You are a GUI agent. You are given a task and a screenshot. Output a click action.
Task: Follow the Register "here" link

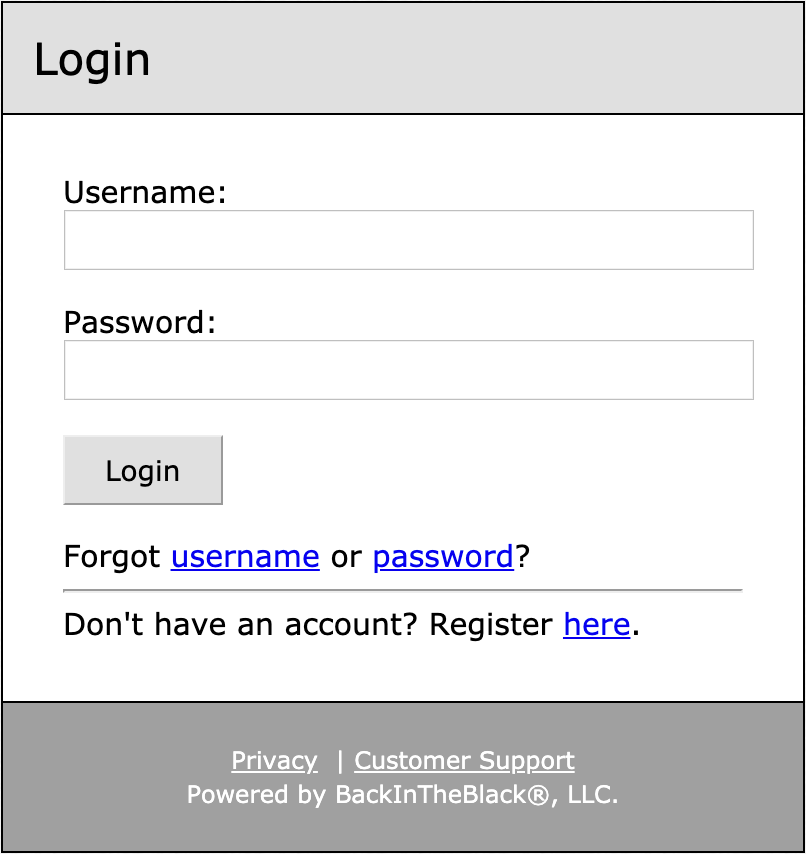coord(596,625)
